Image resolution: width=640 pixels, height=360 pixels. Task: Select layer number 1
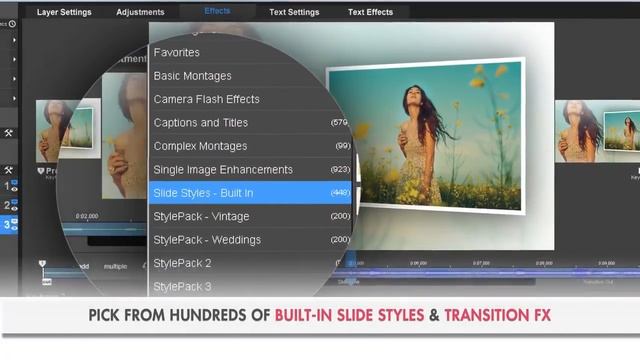coord(7,186)
